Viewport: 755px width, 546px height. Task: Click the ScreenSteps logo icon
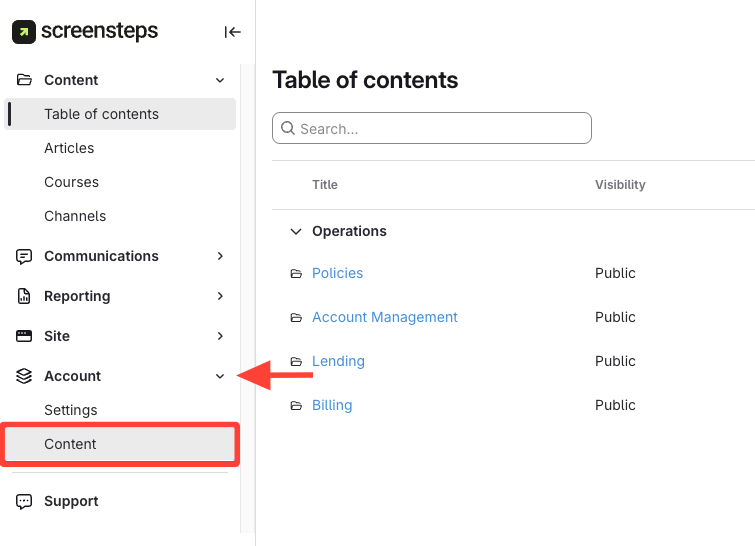click(x=24, y=32)
